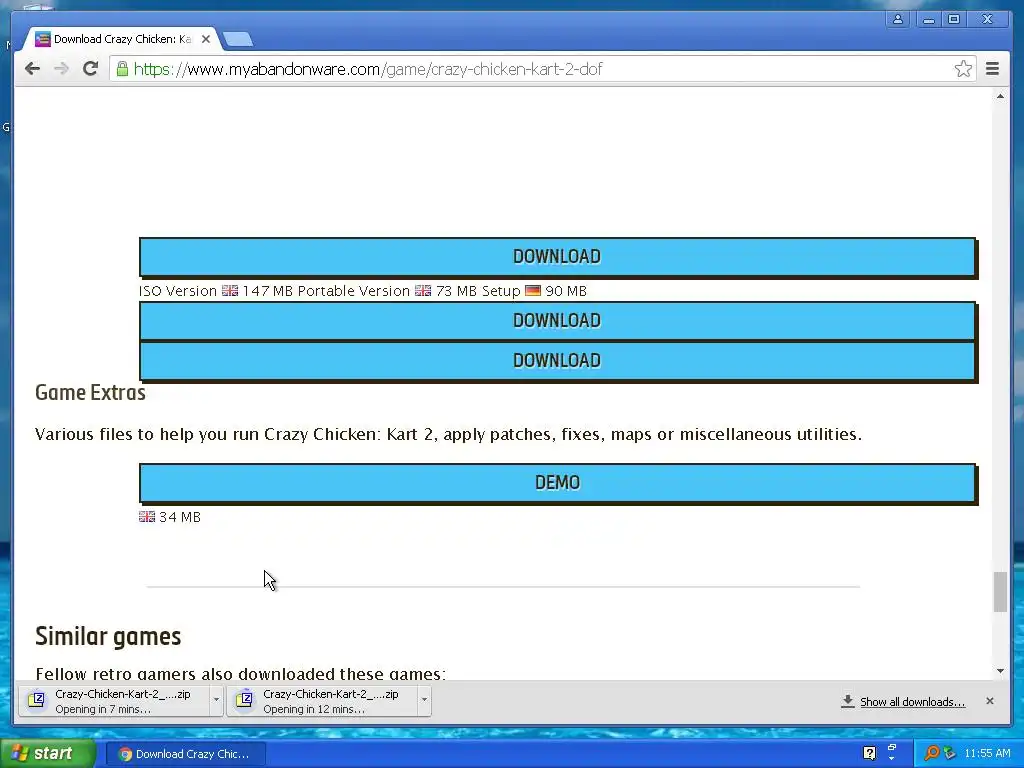Click Show all downloads link
The image size is (1024, 768).
(x=912, y=701)
